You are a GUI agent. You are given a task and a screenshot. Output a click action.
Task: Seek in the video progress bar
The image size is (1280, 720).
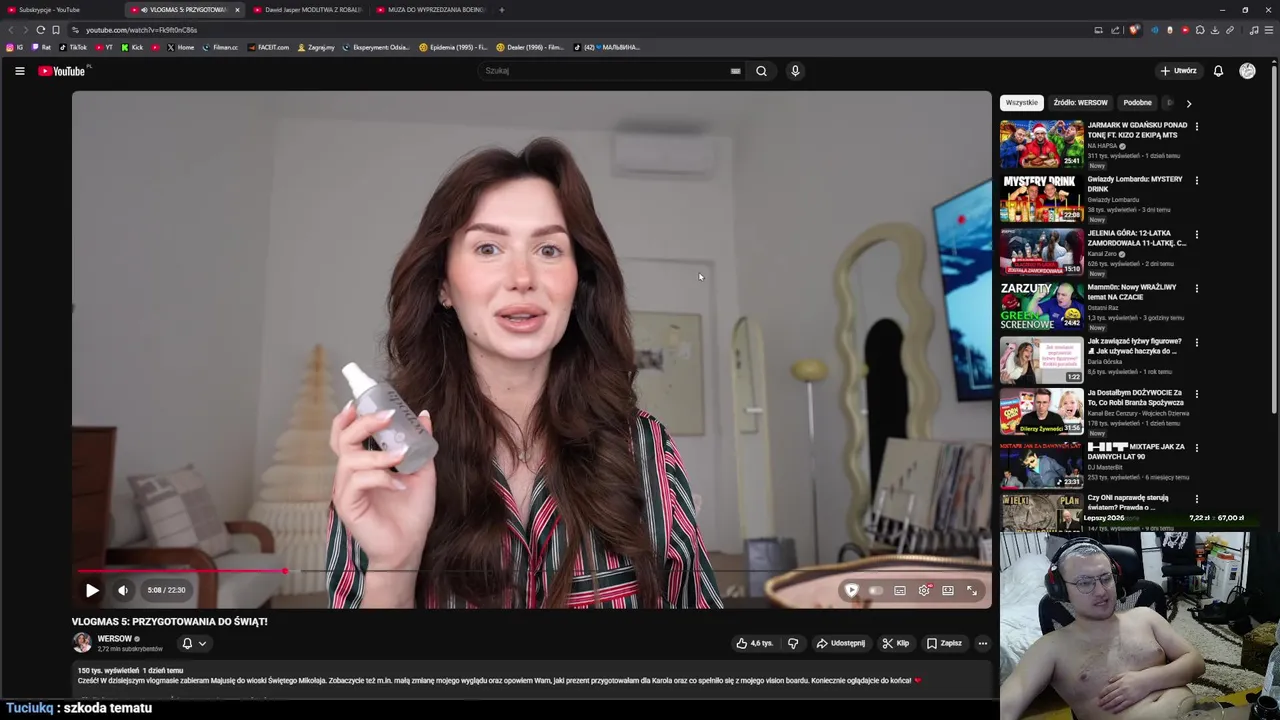tap(532, 571)
